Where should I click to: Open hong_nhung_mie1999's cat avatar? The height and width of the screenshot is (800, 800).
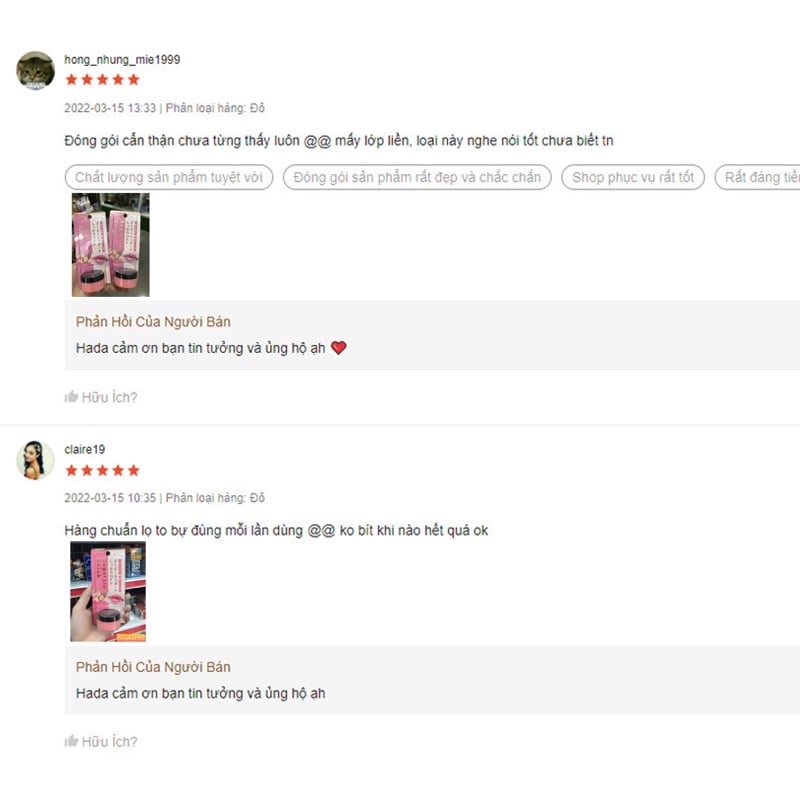pos(35,70)
